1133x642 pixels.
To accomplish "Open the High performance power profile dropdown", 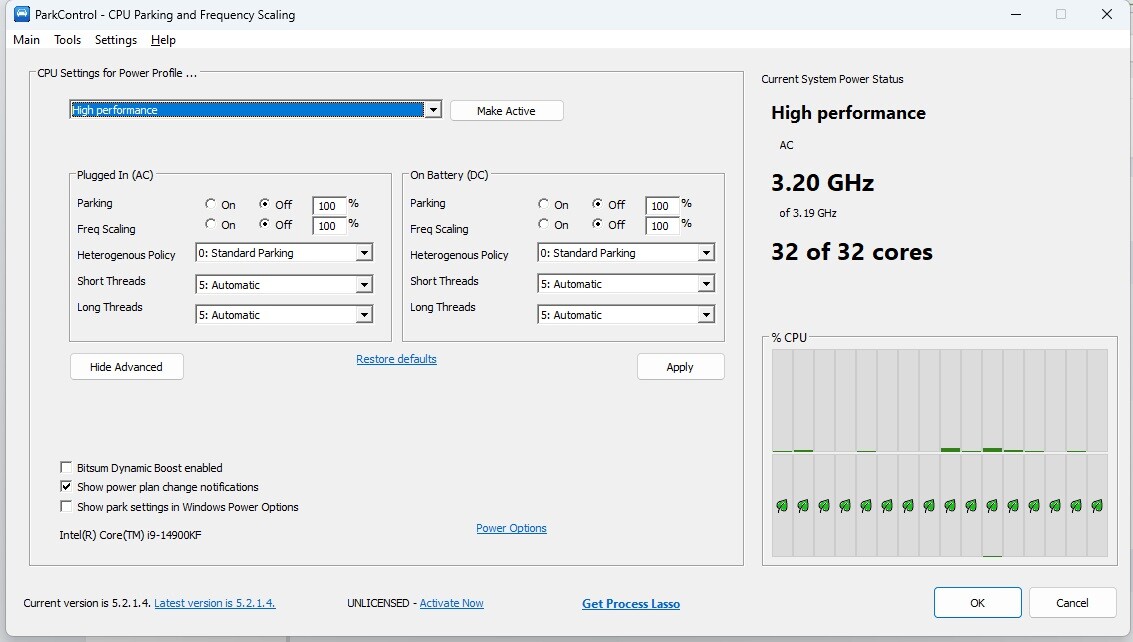I will (x=433, y=110).
